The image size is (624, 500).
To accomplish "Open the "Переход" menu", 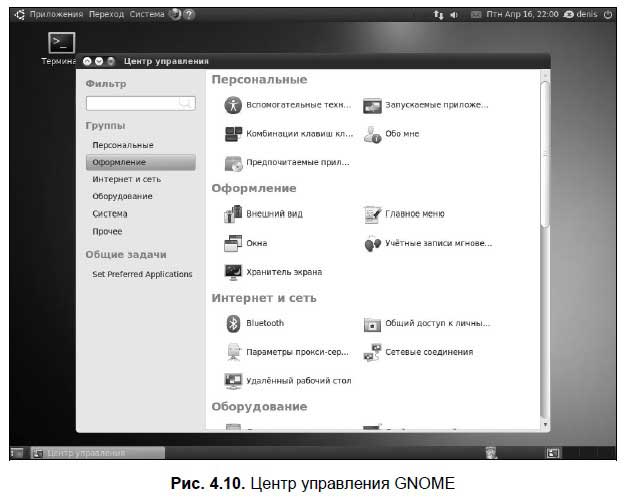I will tap(106, 15).
